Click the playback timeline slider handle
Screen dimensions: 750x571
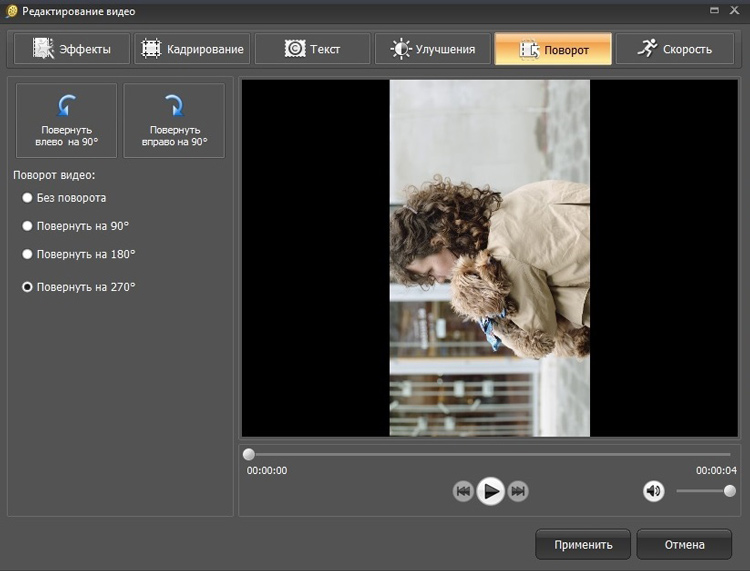(249, 454)
